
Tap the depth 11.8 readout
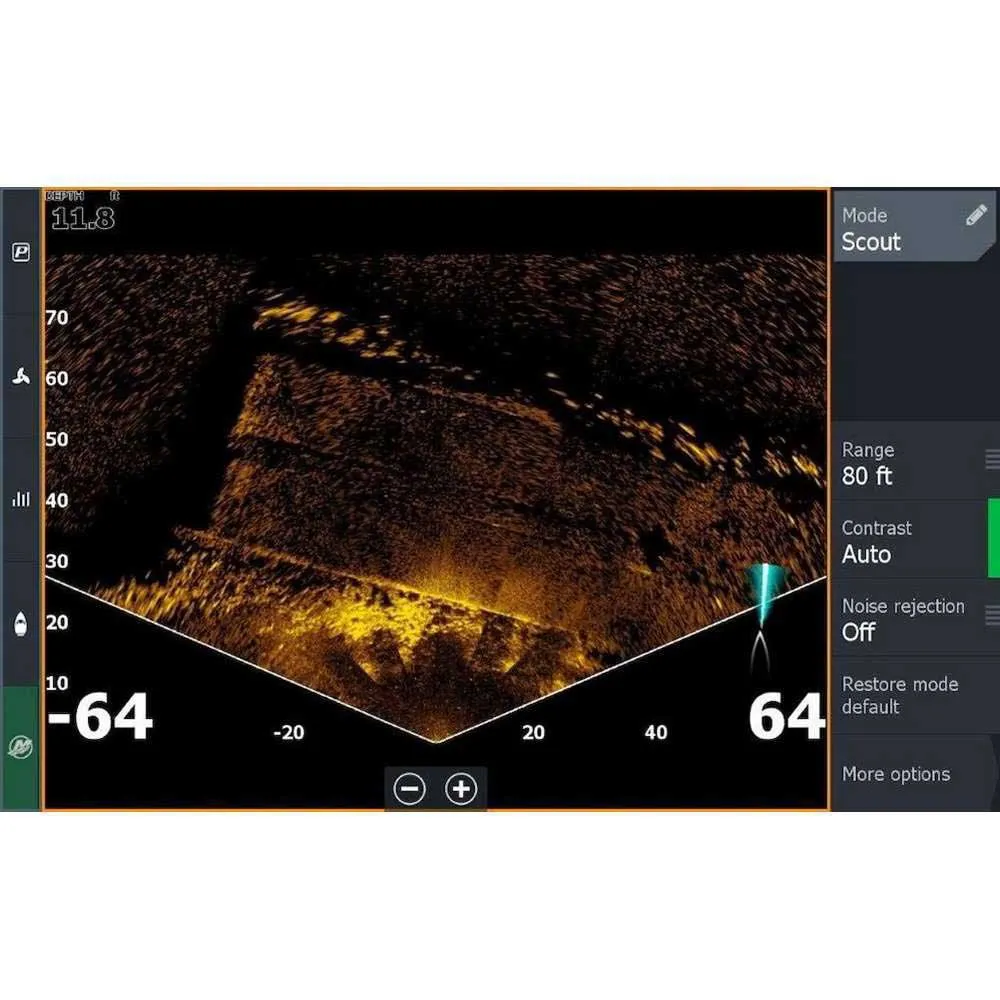click(82, 216)
